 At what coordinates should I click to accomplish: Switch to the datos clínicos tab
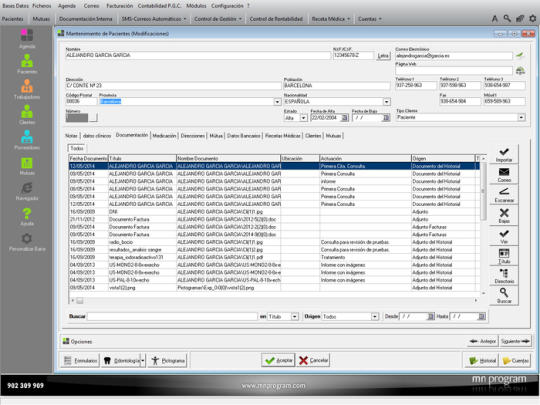(97, 136)
